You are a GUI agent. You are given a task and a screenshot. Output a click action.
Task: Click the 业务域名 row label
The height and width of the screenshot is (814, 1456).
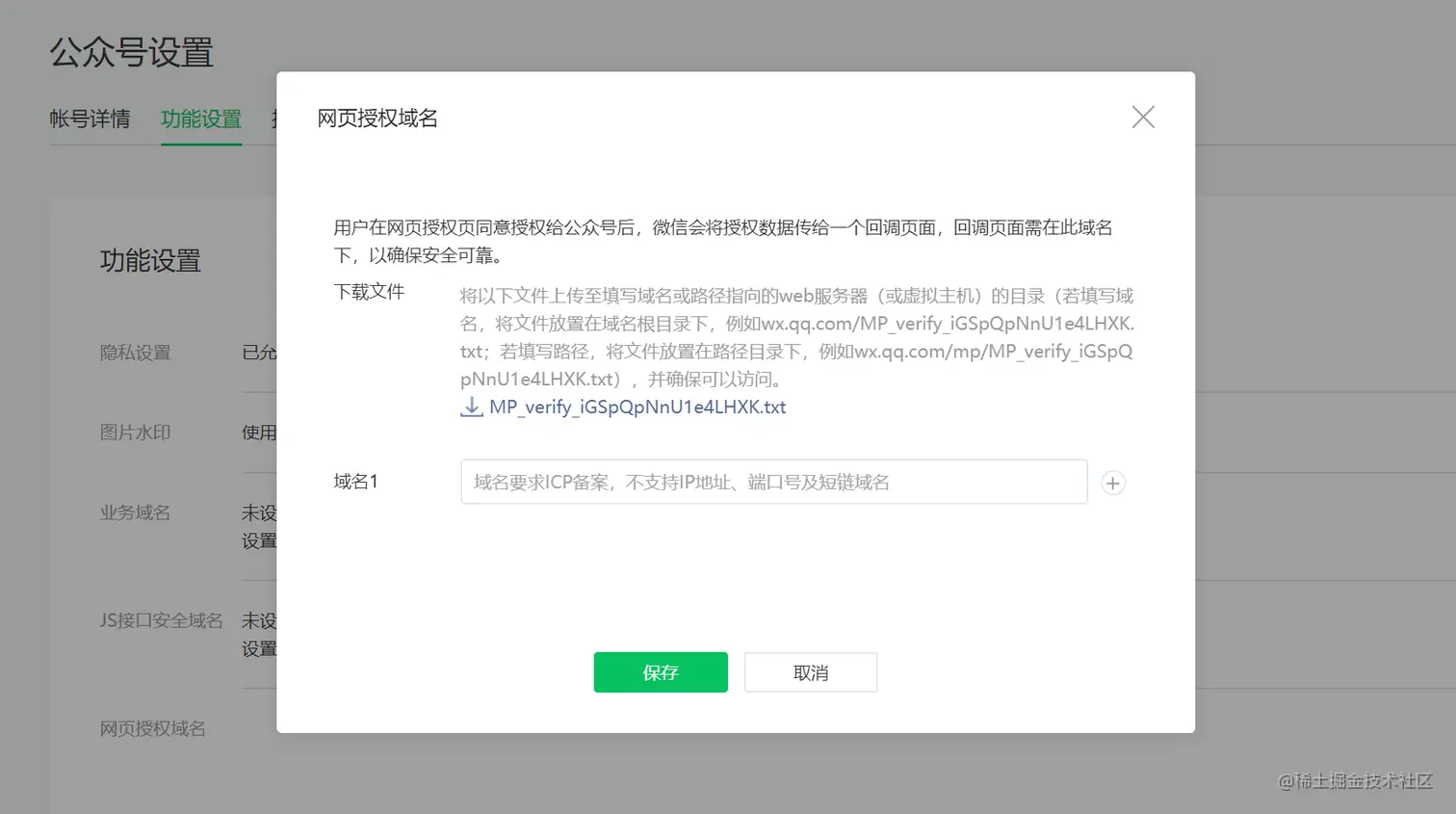click(136, 512)
